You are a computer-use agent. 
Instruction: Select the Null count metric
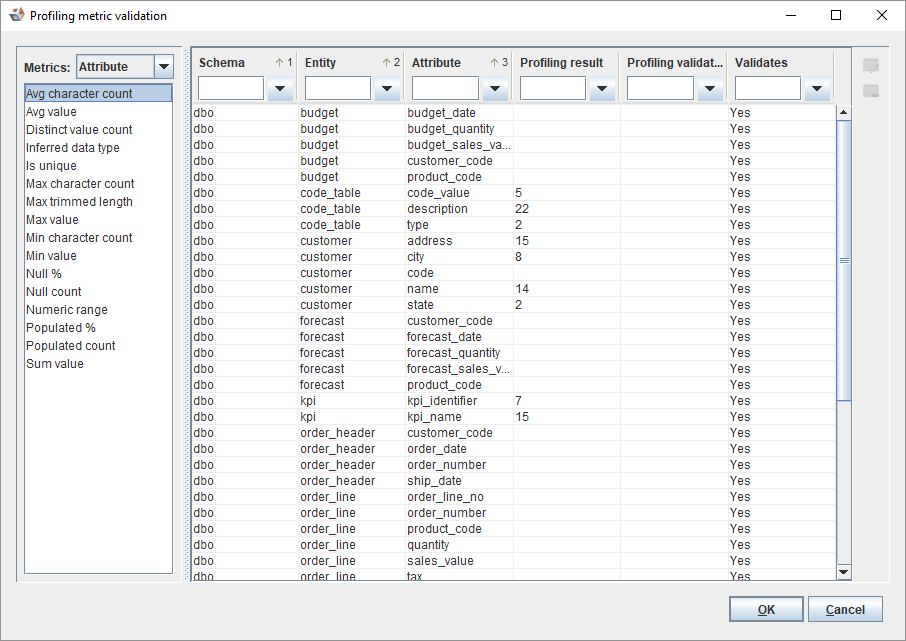(x=98, y=291)
